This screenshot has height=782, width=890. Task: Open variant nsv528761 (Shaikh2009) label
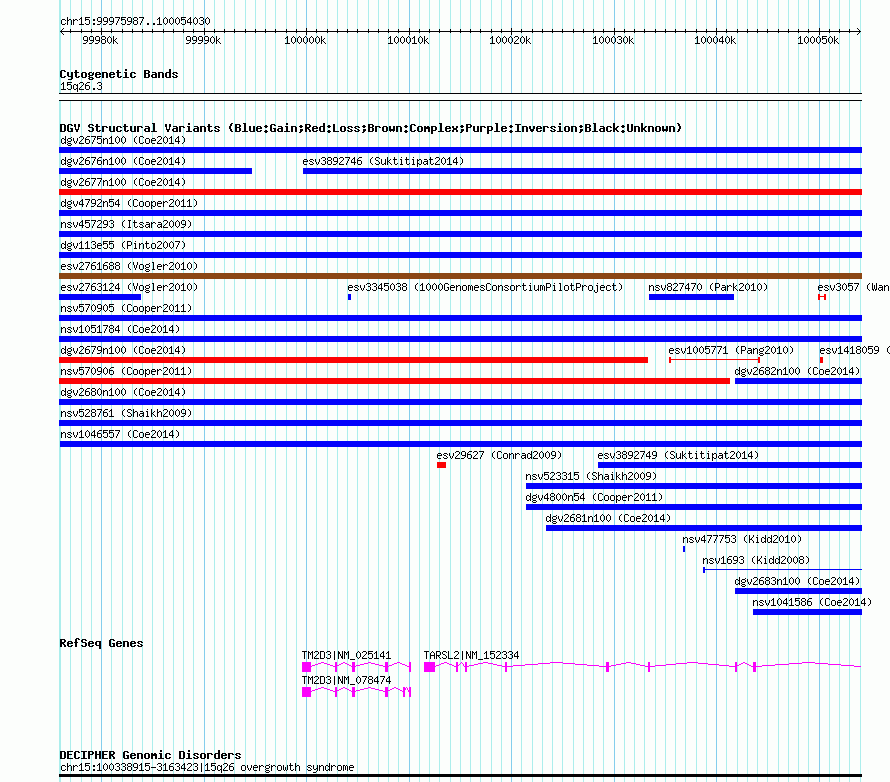(x=126, y=413)
